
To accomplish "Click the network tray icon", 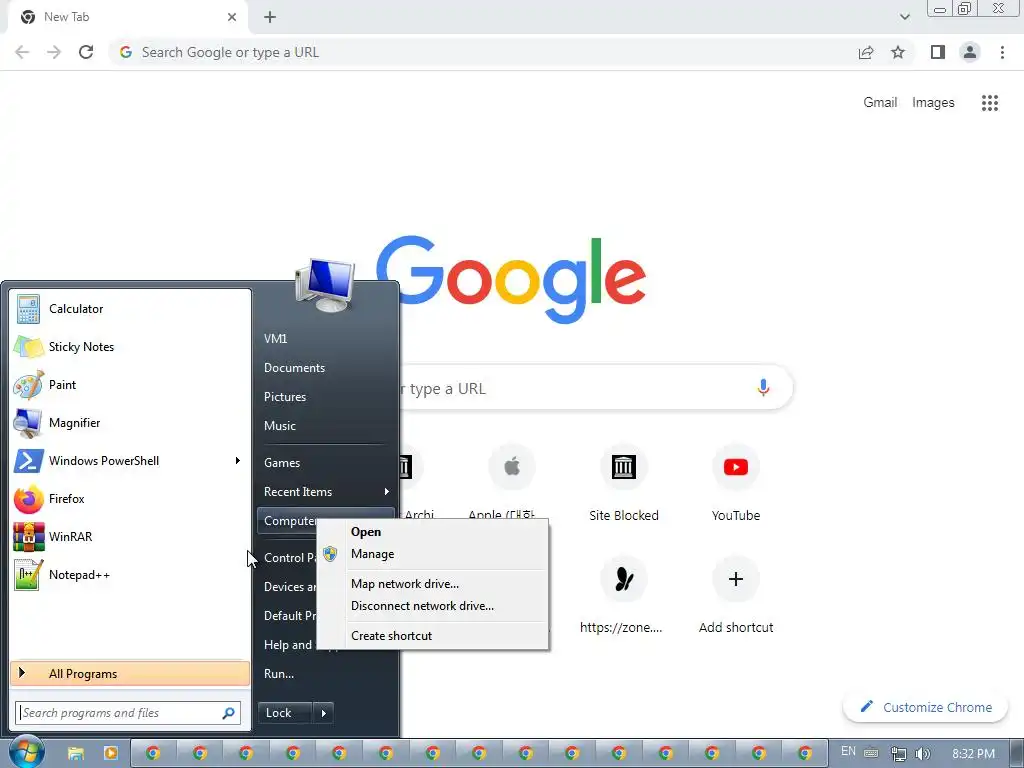I will [x=899, y=754].
